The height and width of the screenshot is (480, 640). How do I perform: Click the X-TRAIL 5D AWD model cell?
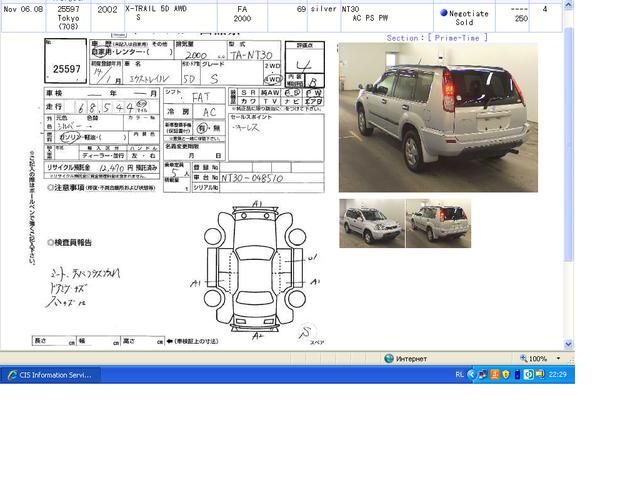pos(170,17)
